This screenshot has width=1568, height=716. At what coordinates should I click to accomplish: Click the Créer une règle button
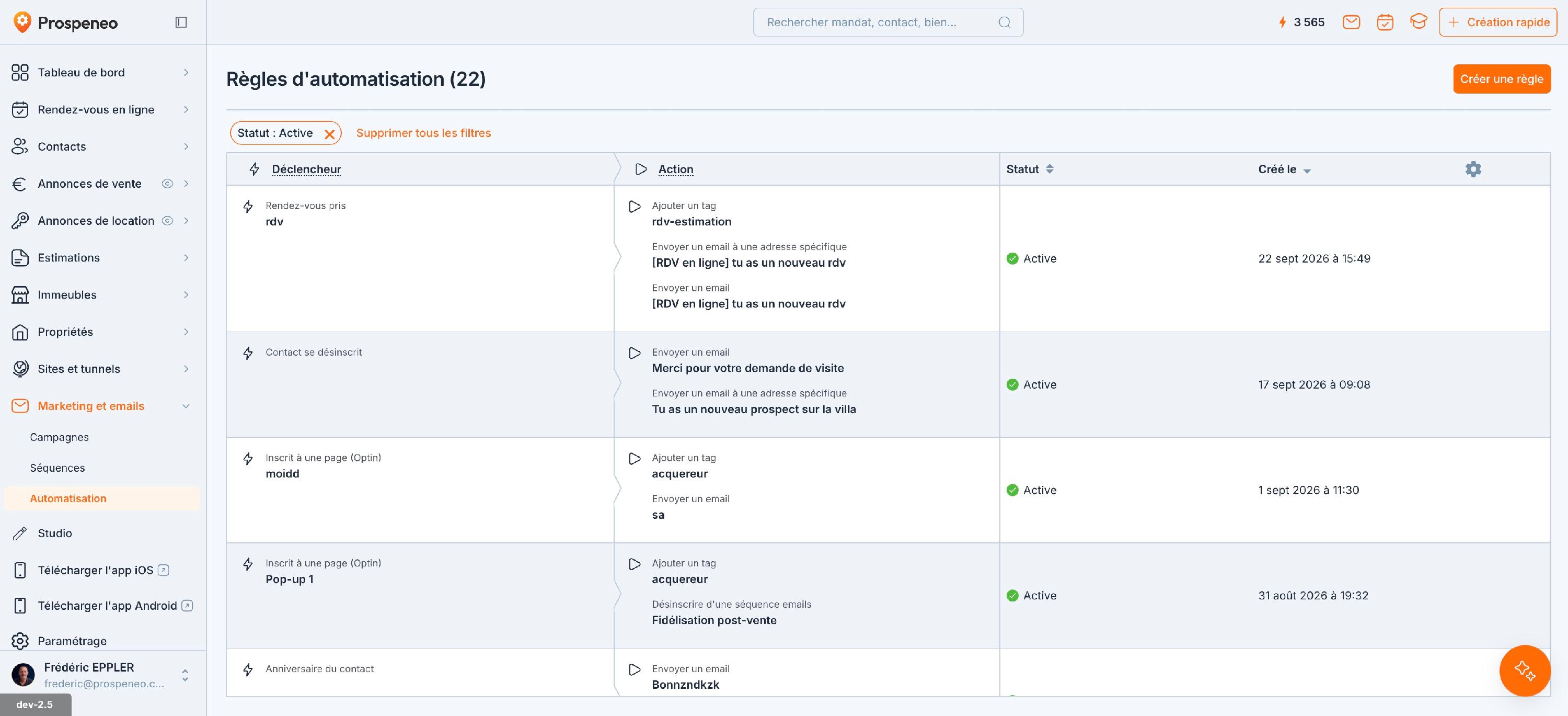coord(1502,79)
